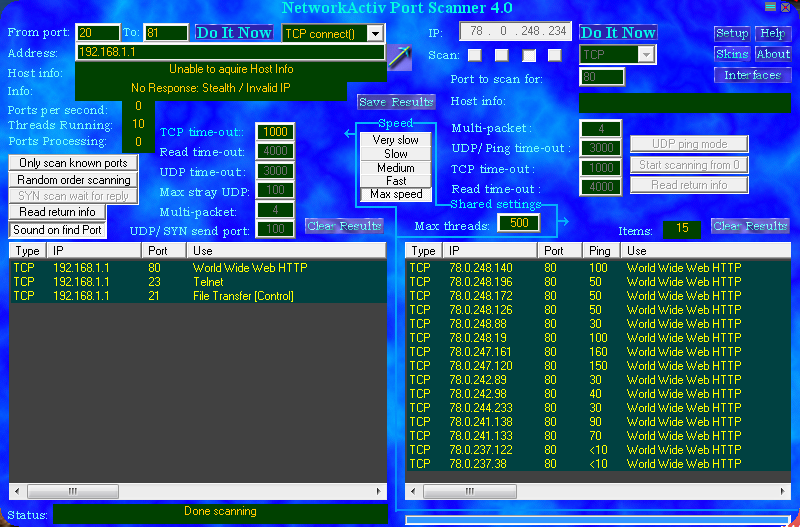Open About
The height and width of the screenshot is (527, 800).
(773, 54)
